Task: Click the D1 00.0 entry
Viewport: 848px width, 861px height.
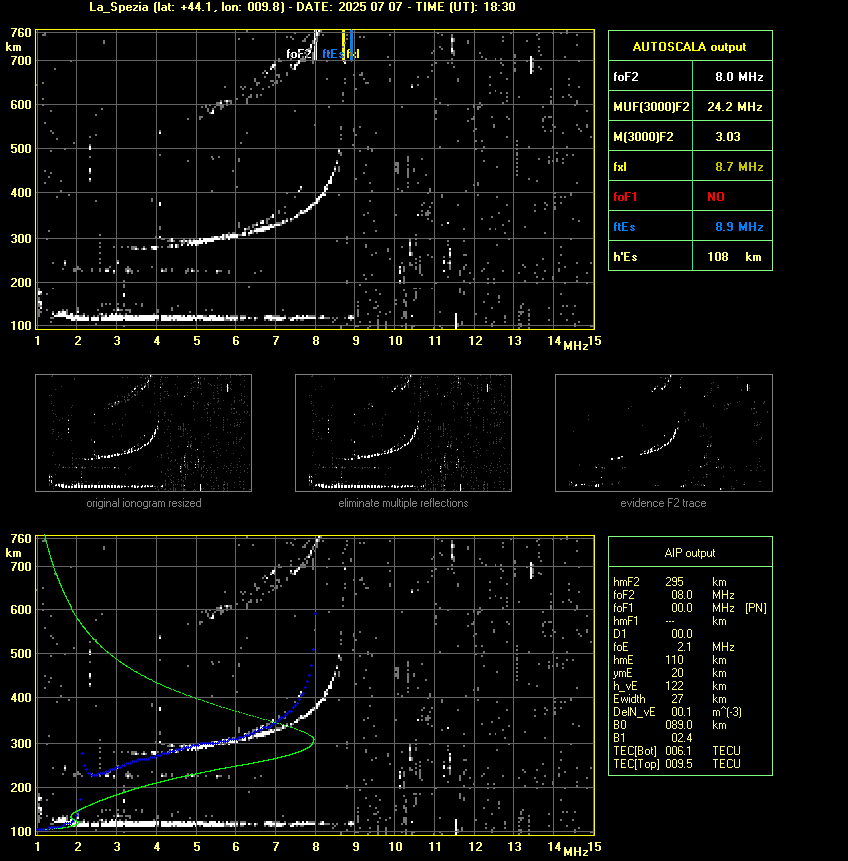Action: tap(652, 634)
